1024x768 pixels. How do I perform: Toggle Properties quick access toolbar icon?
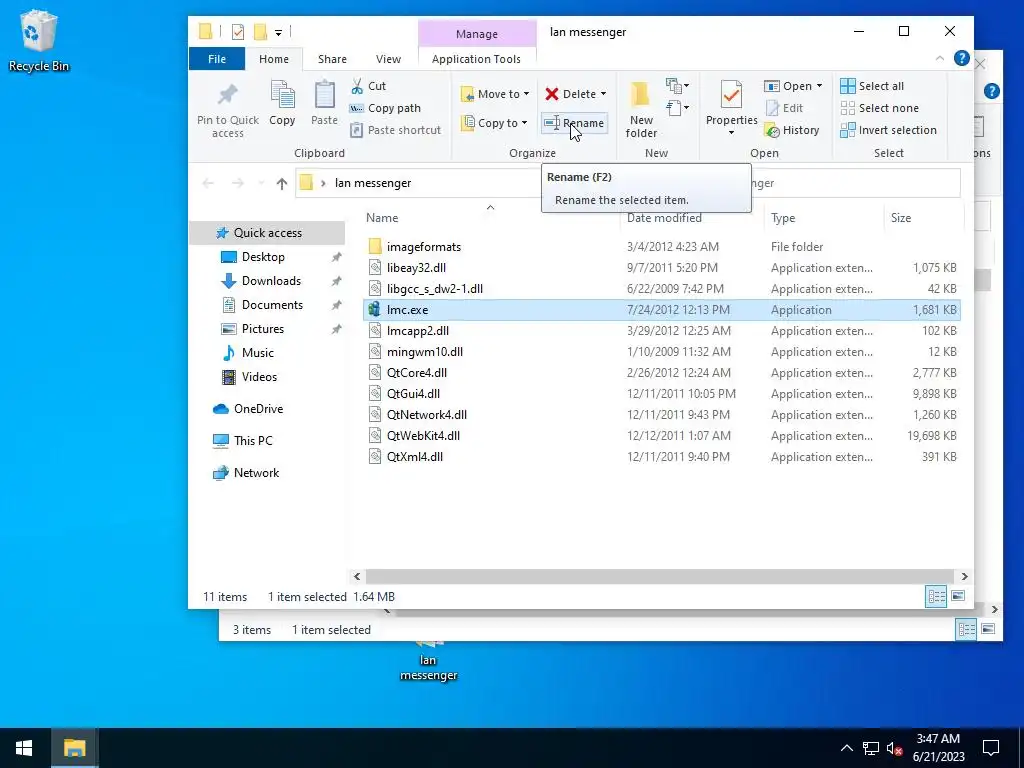coord(238,31)
